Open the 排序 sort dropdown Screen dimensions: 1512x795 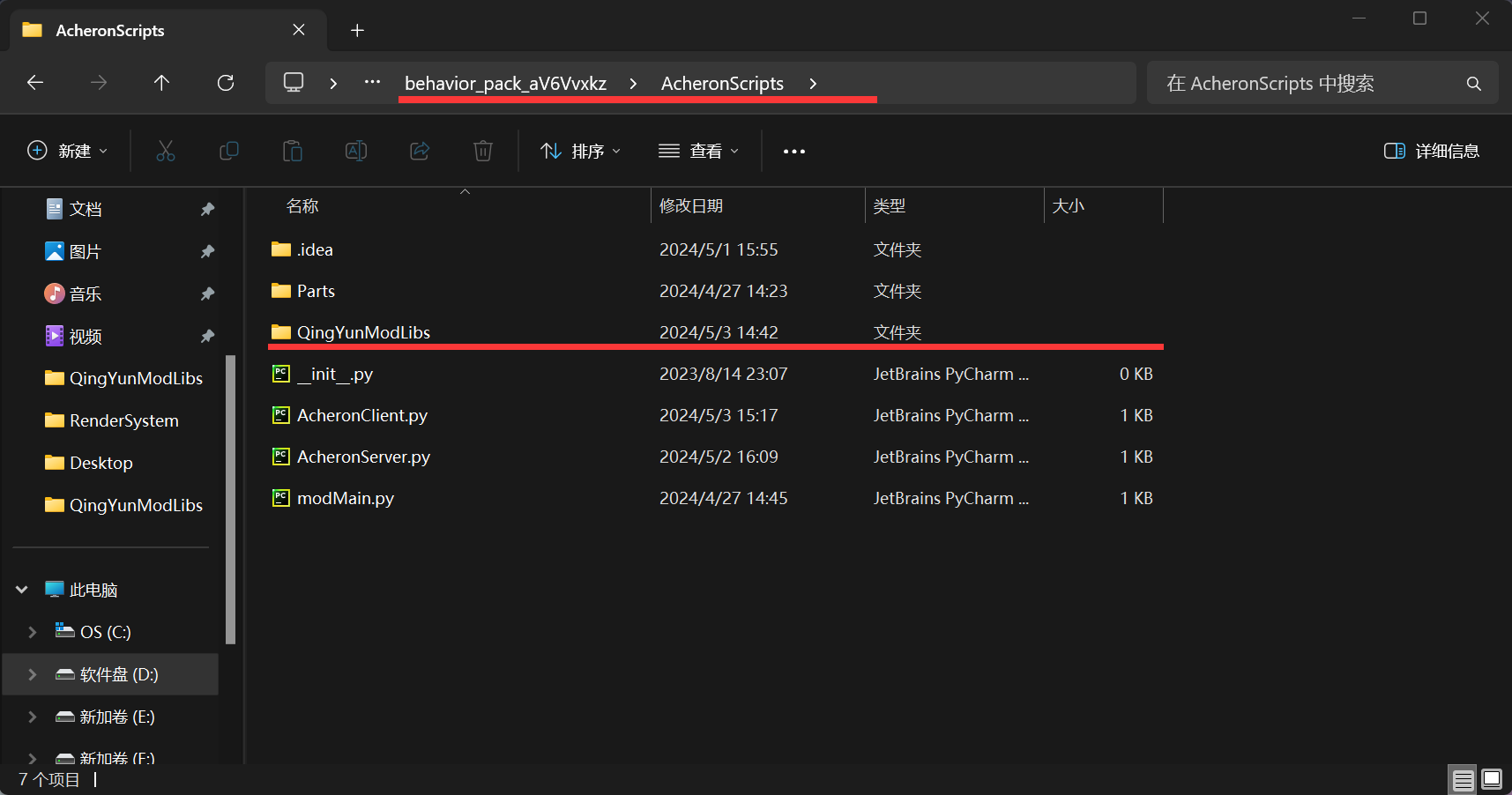click(580, 151)
